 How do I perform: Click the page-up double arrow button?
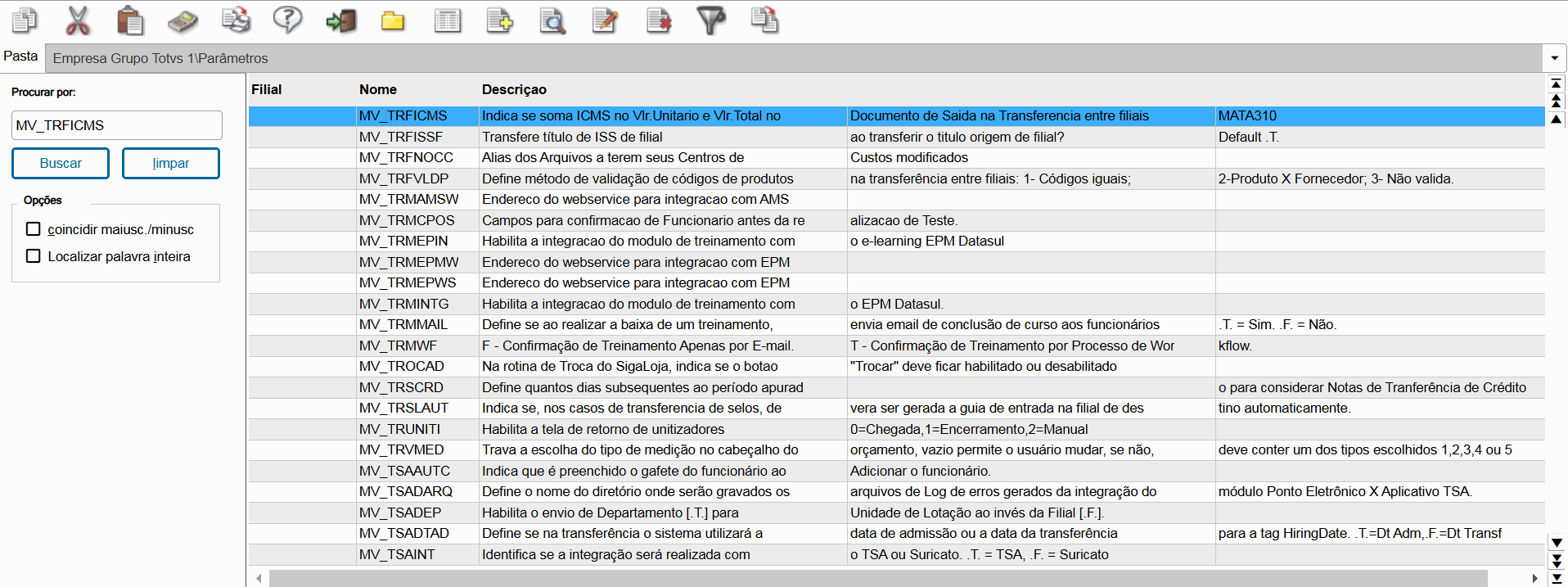[x=1557, y=101]
